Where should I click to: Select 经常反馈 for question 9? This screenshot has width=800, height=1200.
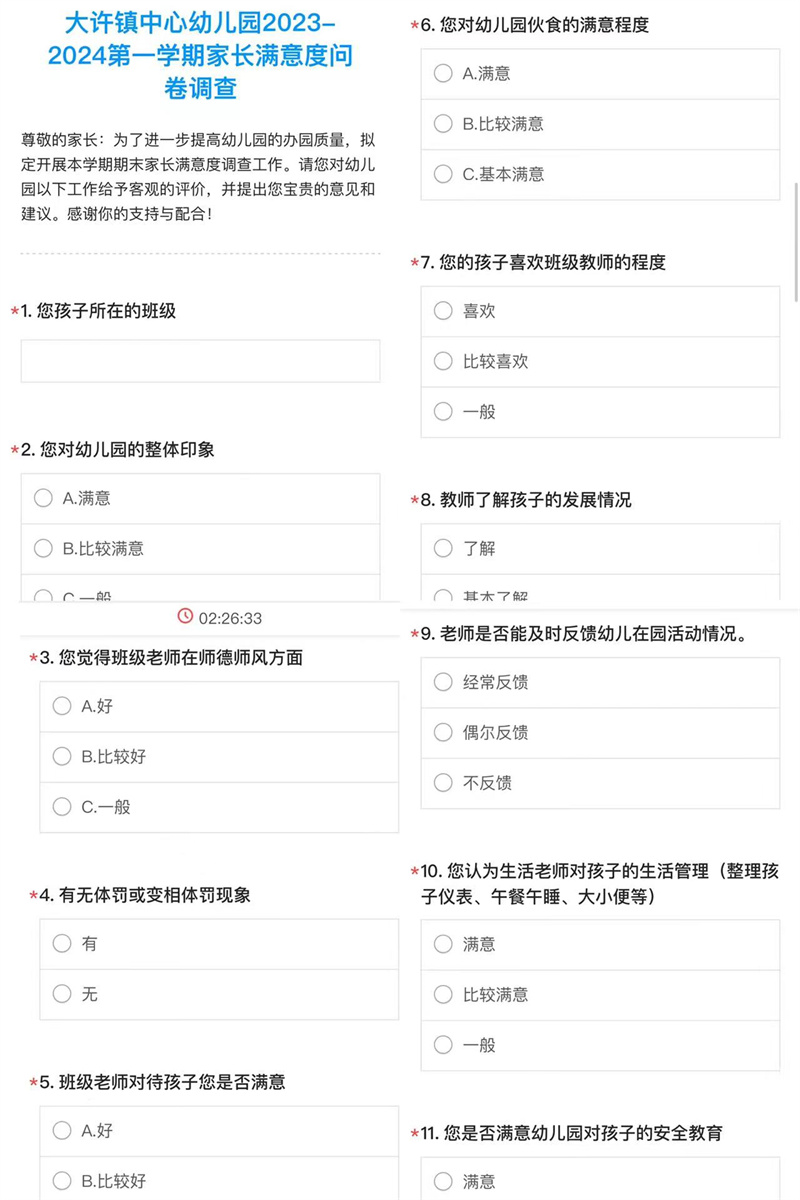point(443,682)
